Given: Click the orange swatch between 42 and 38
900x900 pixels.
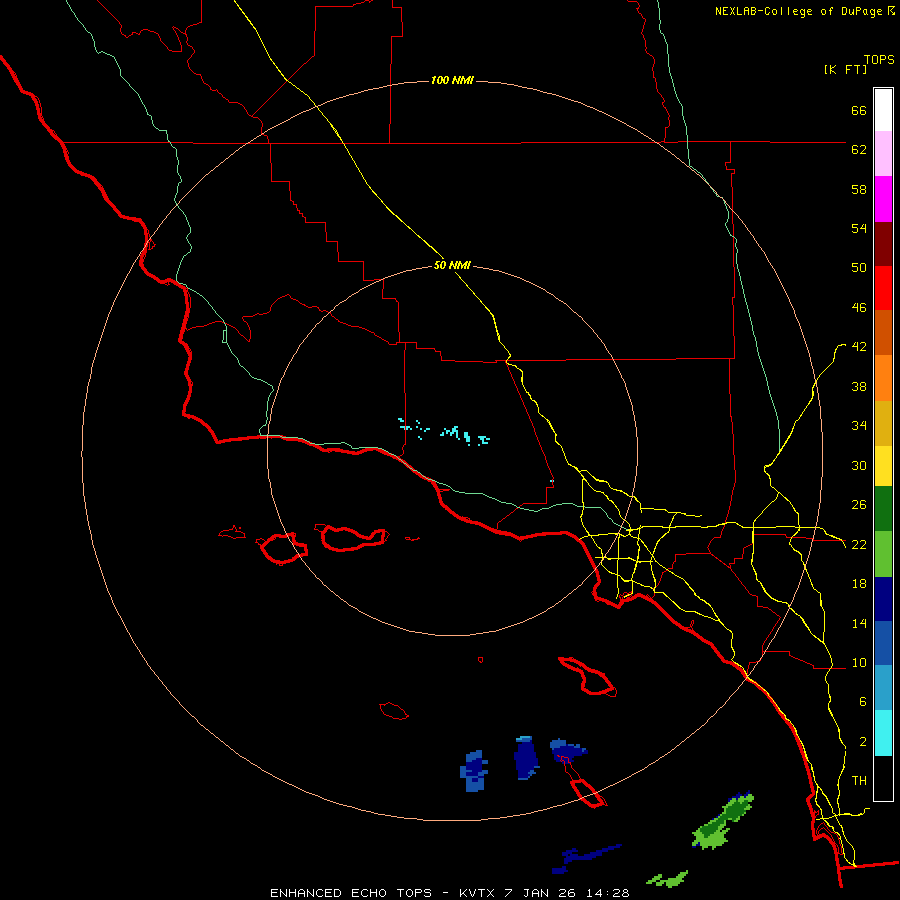Looking at the screenshot, I should (883, 378).
